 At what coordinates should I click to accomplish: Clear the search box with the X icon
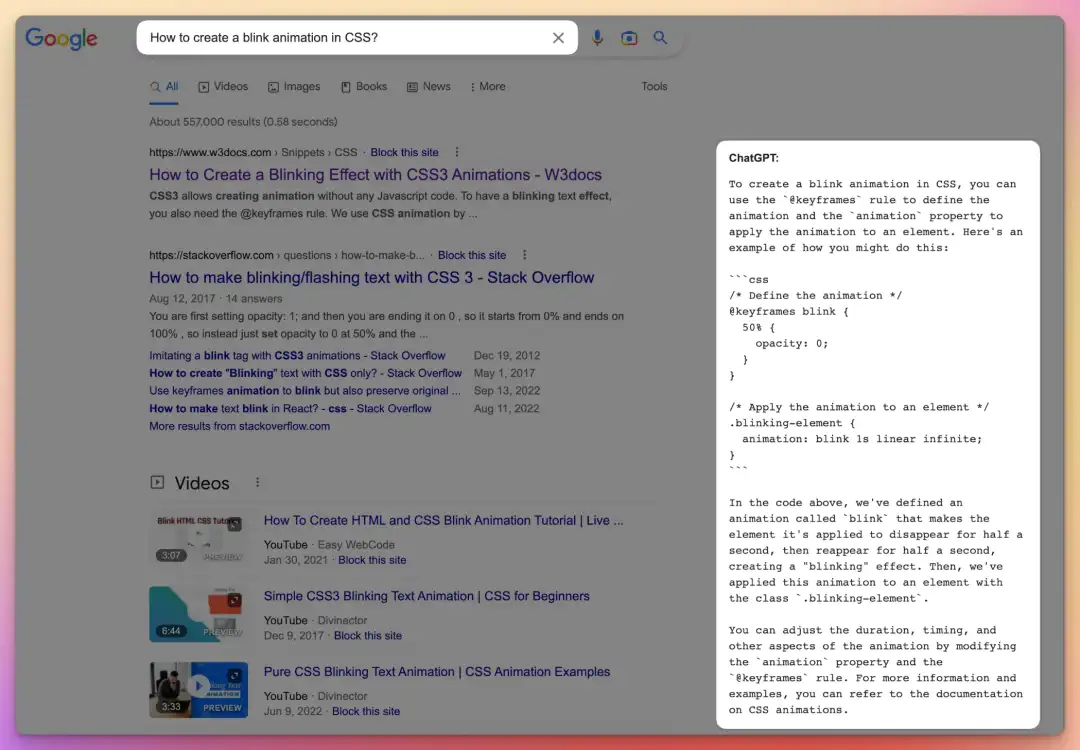point(558,38)
